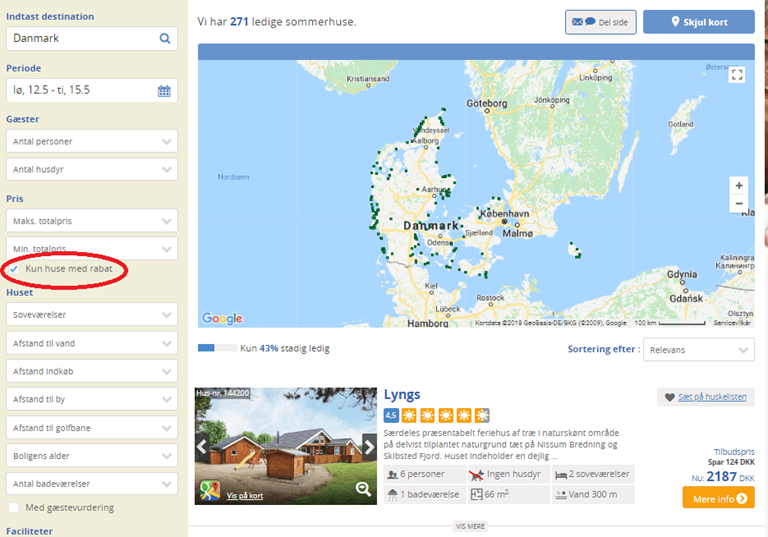Viewport: 768px width, 537px height.
Task: Expand the Maks. totalpris dropdown
Action: (92, 220)
